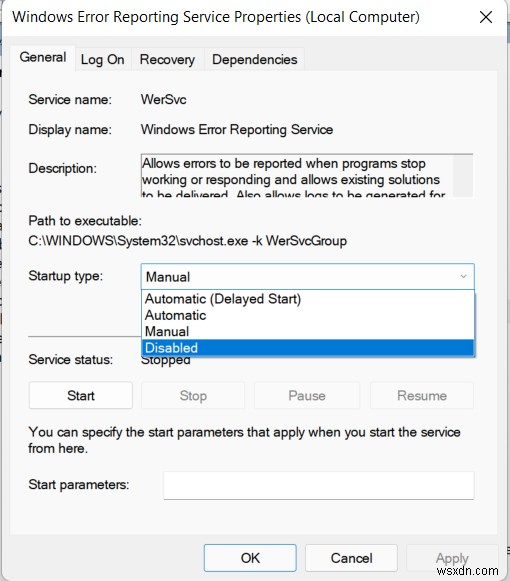
Task: Collapse the Startup type combo box
Action: click(x=308, y=276)
